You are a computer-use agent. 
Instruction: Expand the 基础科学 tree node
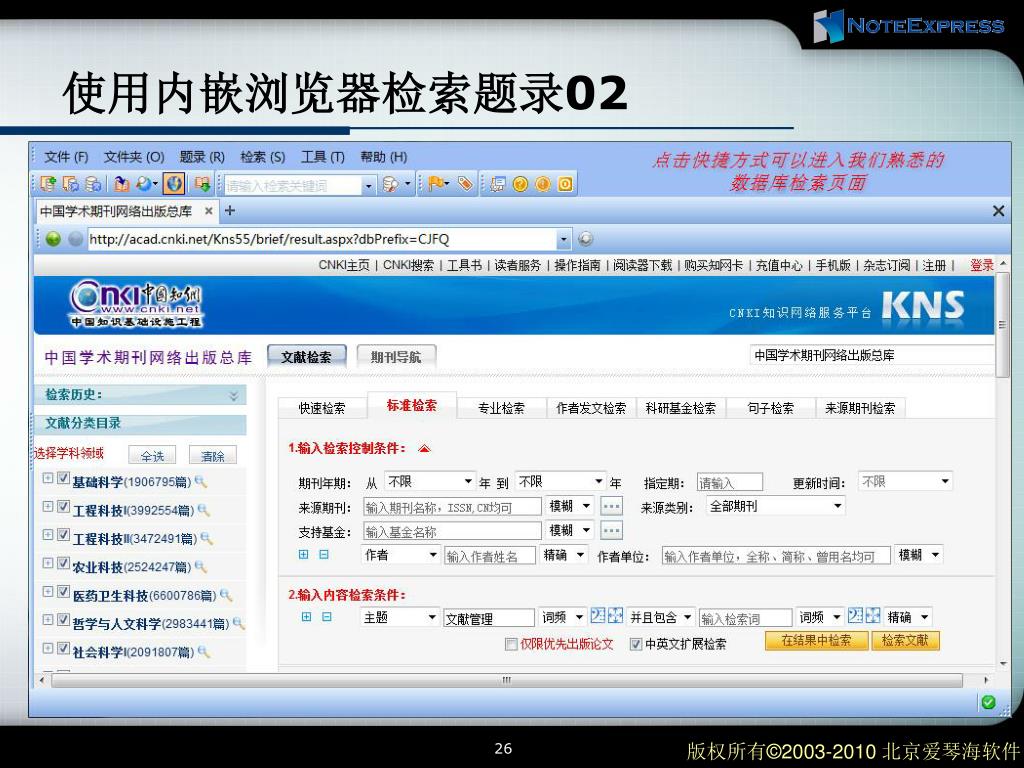click(48, 478)
